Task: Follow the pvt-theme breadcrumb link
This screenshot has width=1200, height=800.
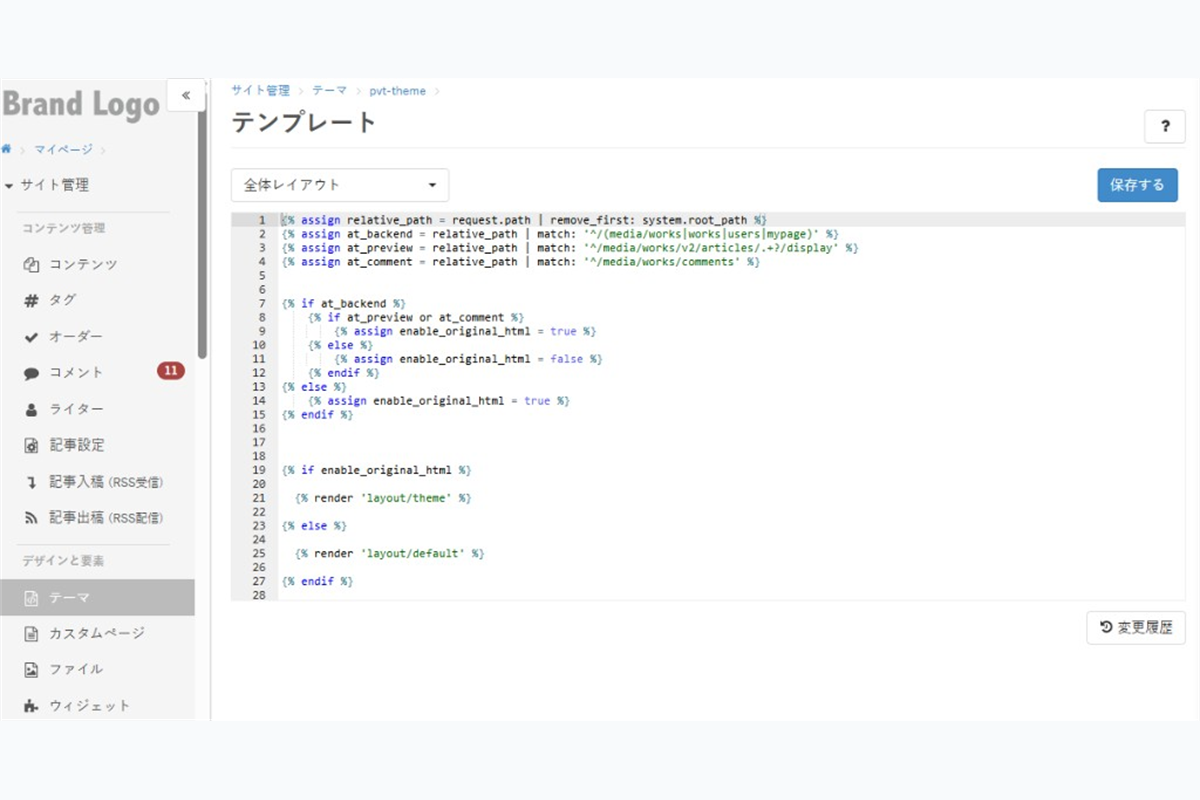Action: click(397, 90)
